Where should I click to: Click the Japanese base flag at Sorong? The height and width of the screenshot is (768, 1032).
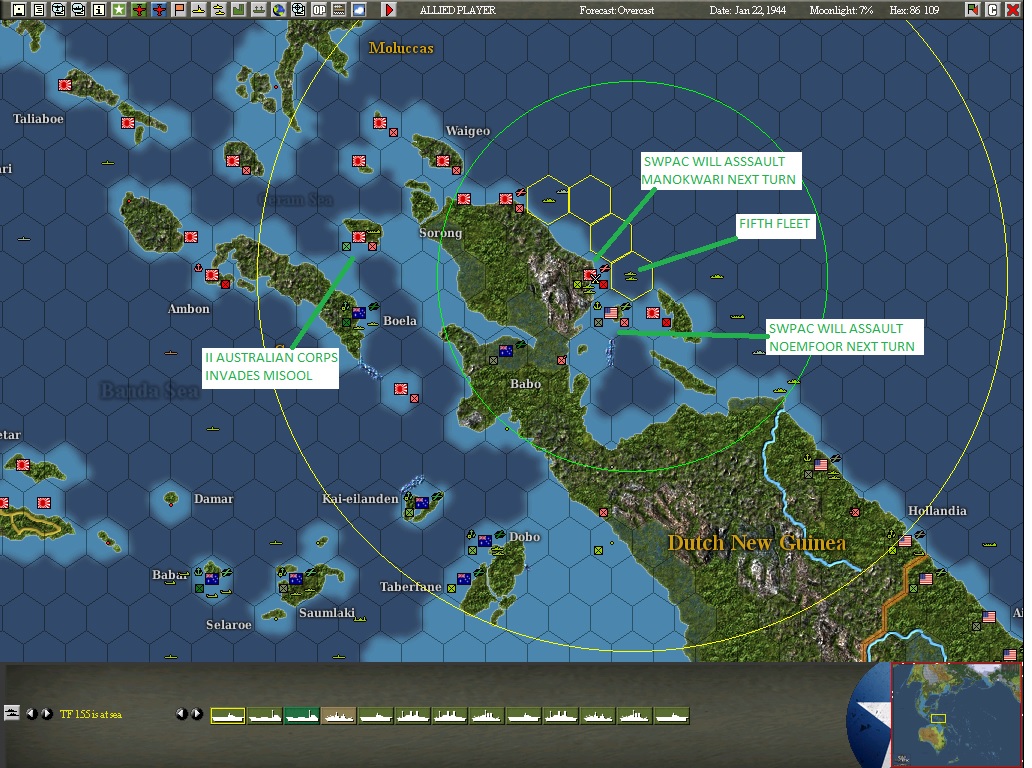click(x=463, y=200)
